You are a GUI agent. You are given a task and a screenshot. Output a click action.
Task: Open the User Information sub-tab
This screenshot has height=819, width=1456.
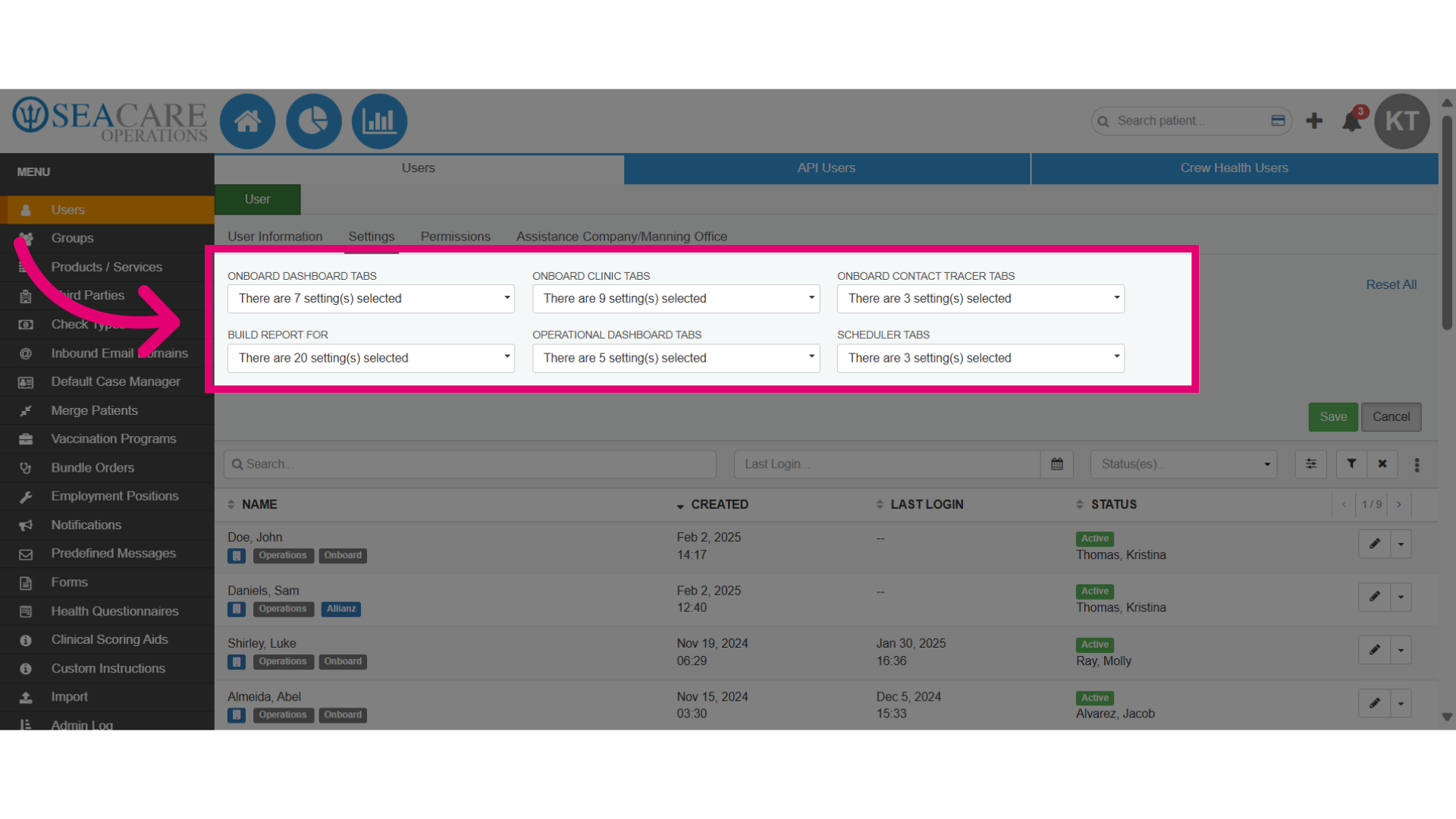tap(275, 237)
